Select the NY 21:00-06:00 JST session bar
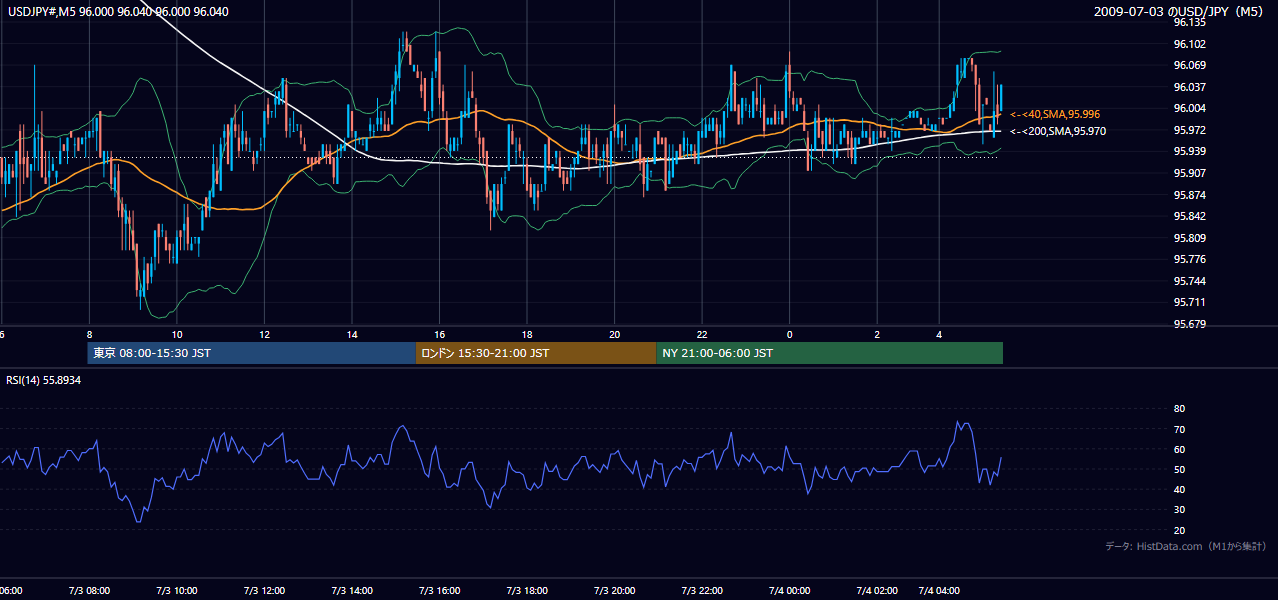This screenshot has height=600, width=1278. coord(829,353)
